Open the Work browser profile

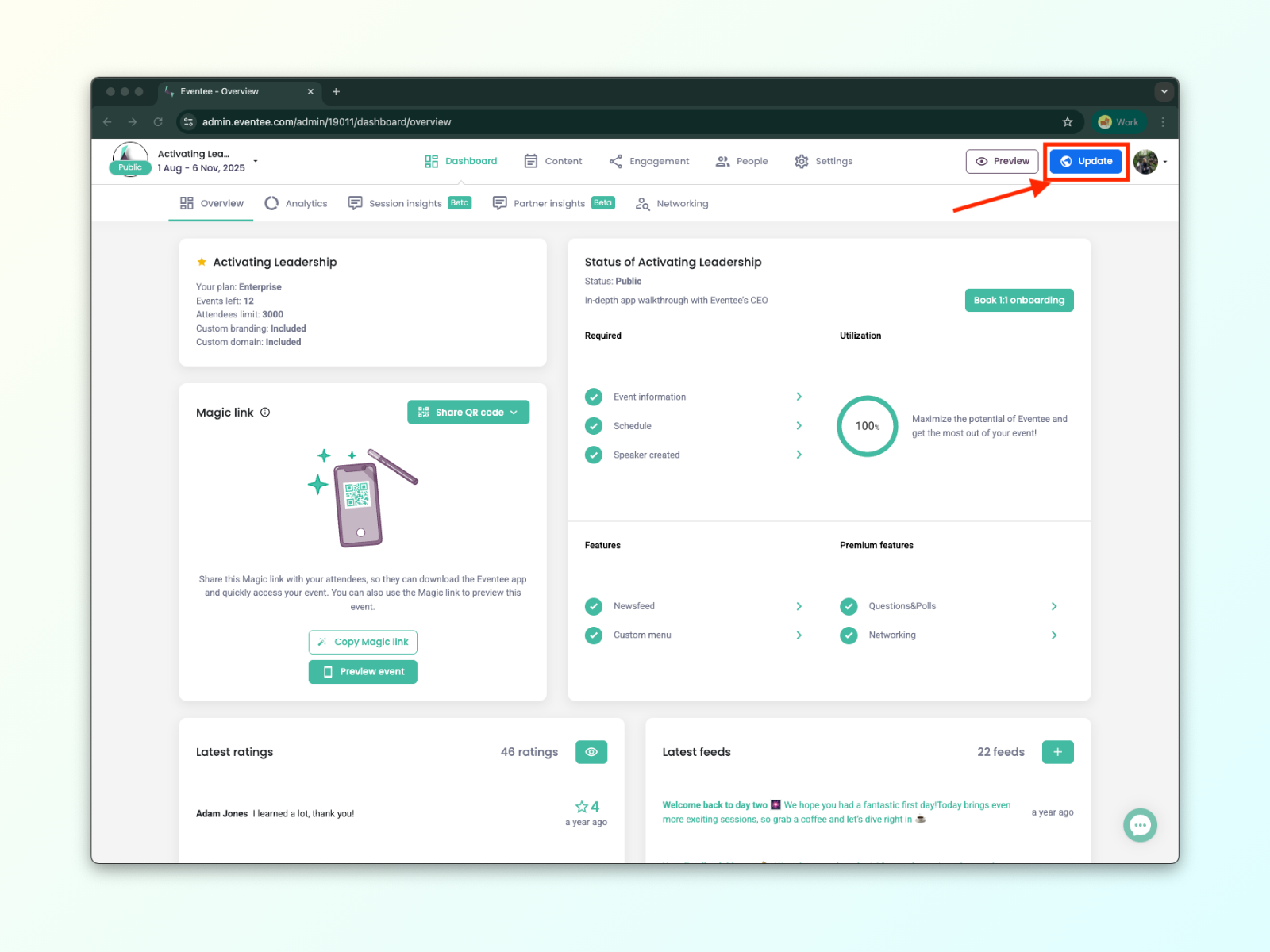tap(1118, 122)
